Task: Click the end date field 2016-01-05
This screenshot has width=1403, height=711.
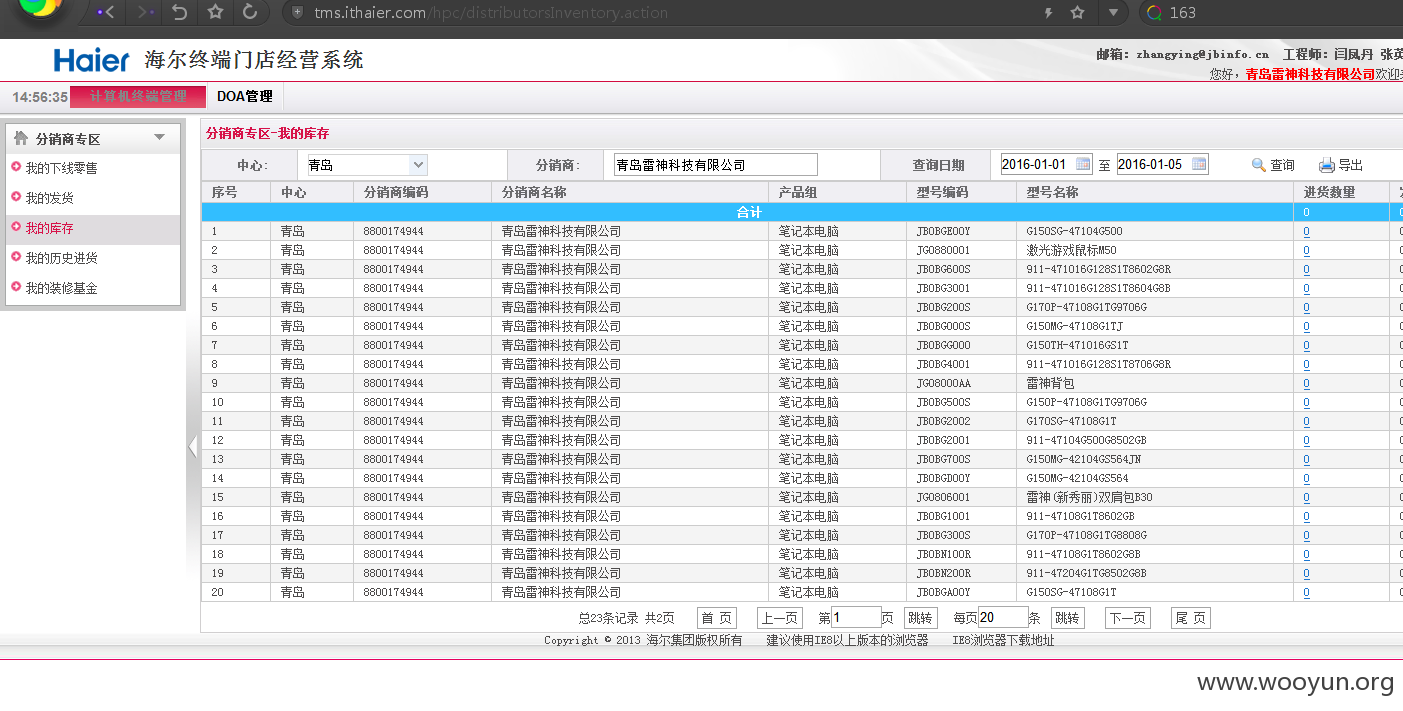Action: click(x=1153, y=164)
